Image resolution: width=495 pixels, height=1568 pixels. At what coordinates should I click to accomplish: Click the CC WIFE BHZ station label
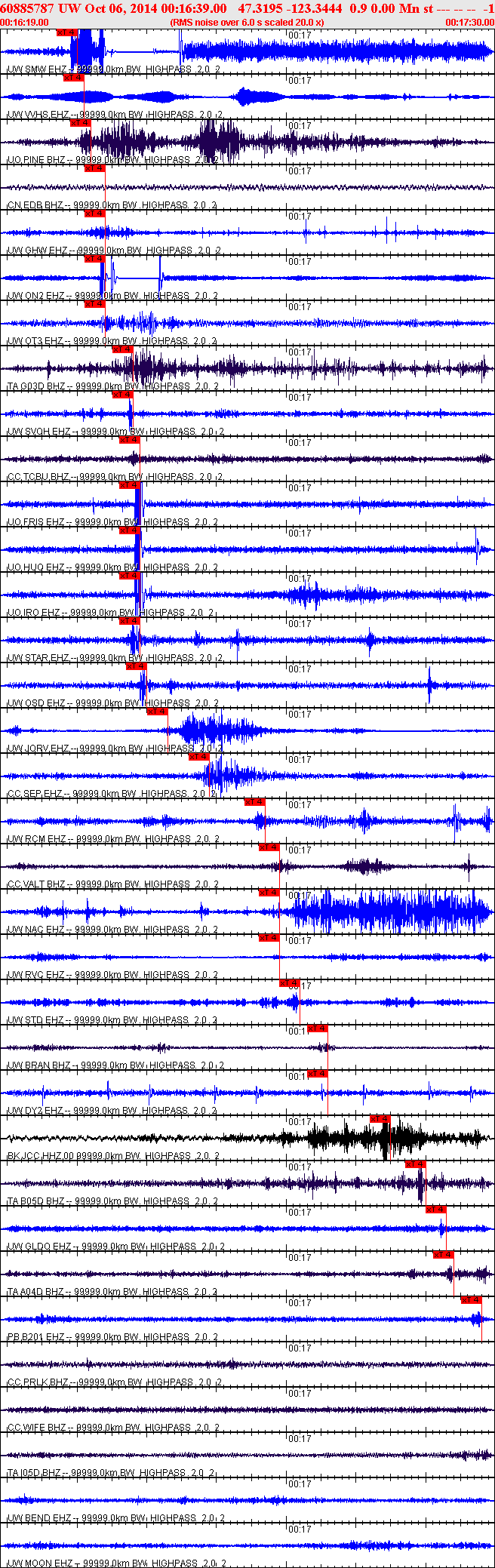click(113, 1428)
